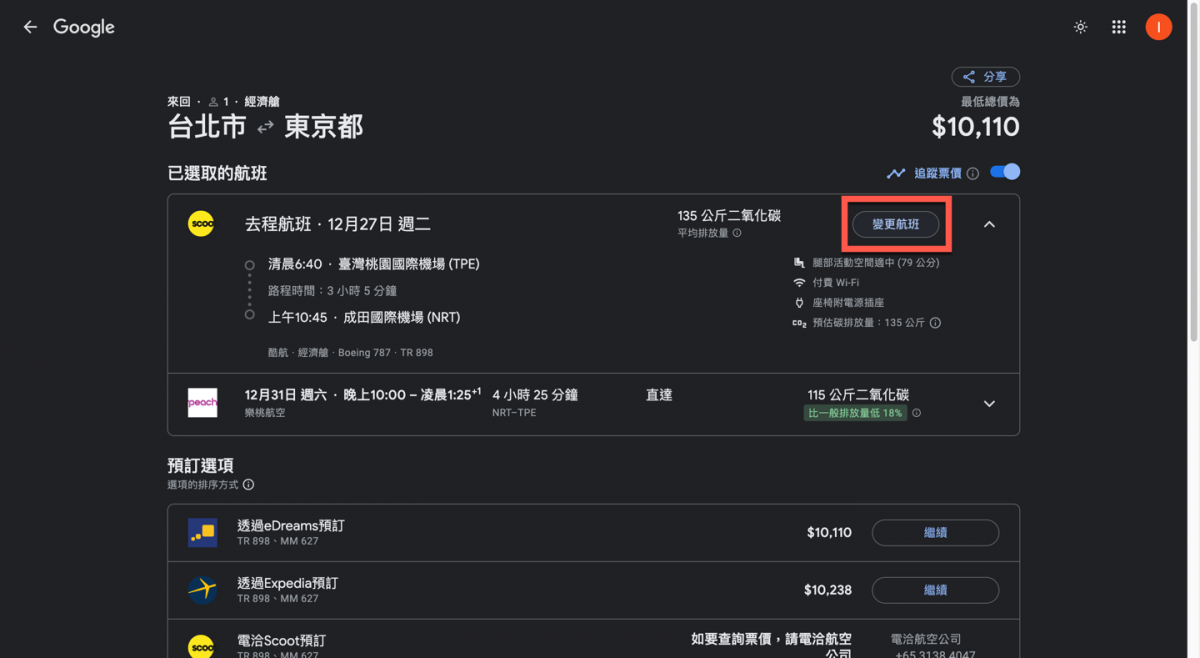This screenshot has height=658, width=1200.
Task: Open the Google logo home link
Action: (x=84, y=28)
